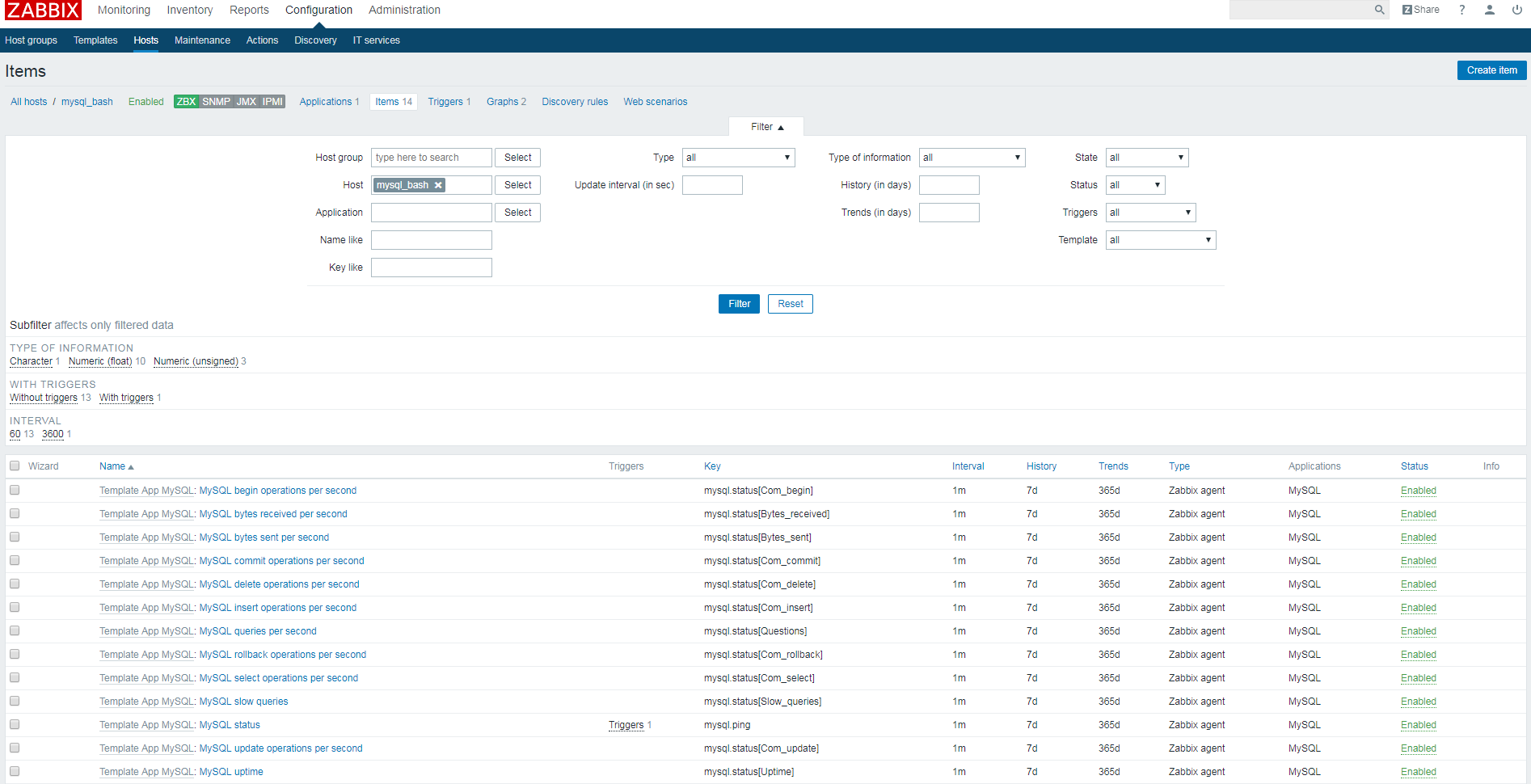
Task: Open the Administration menu
Action: [404, 10]
